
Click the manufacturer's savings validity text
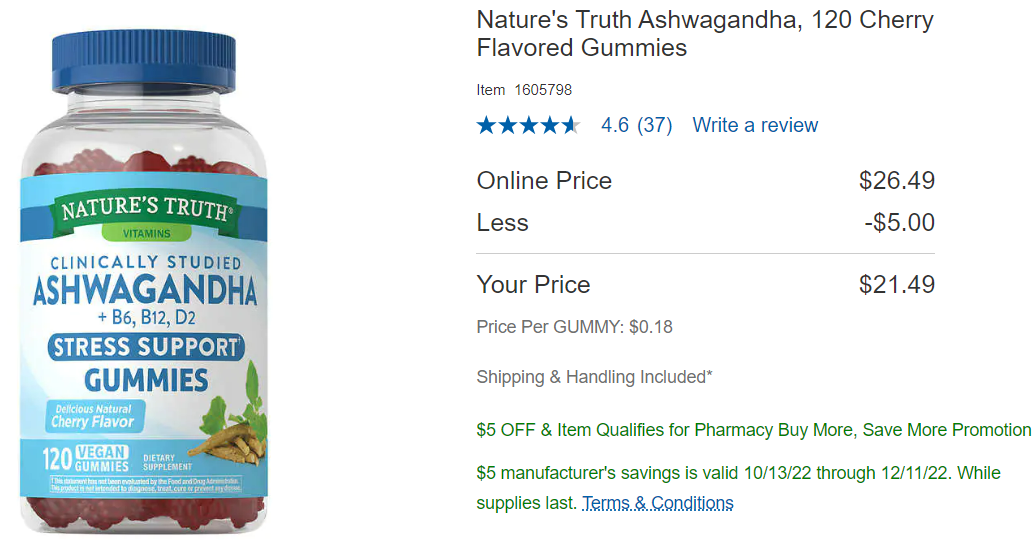click(739, 488)
